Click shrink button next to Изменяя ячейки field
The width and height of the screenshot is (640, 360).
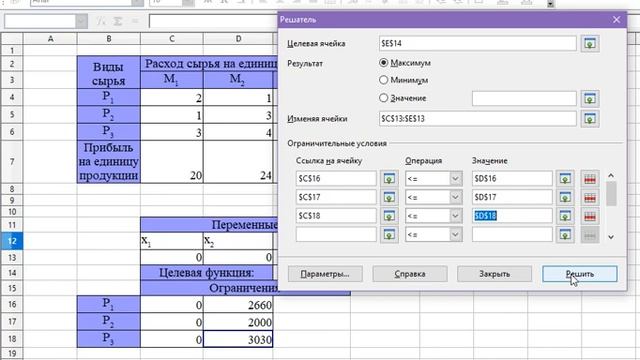click(590, 119)
